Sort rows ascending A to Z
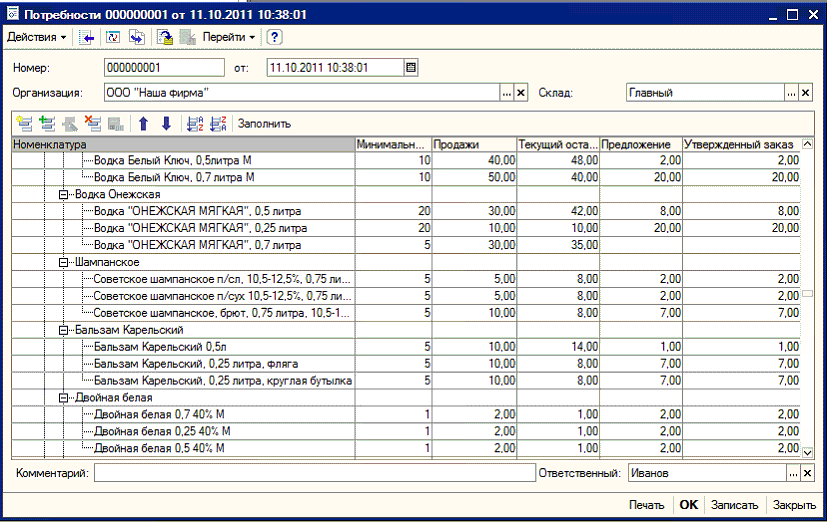The height and width of the screenshot is (523, 828). pyautogui.click(x=194, y=124)
